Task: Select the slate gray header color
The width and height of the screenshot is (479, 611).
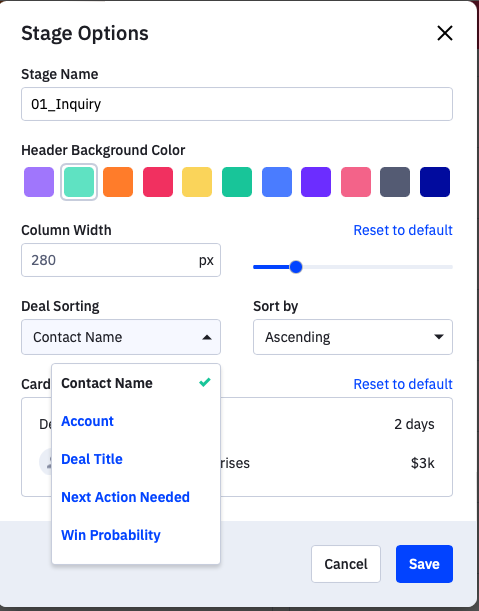Action: click(x=395, y=182)
